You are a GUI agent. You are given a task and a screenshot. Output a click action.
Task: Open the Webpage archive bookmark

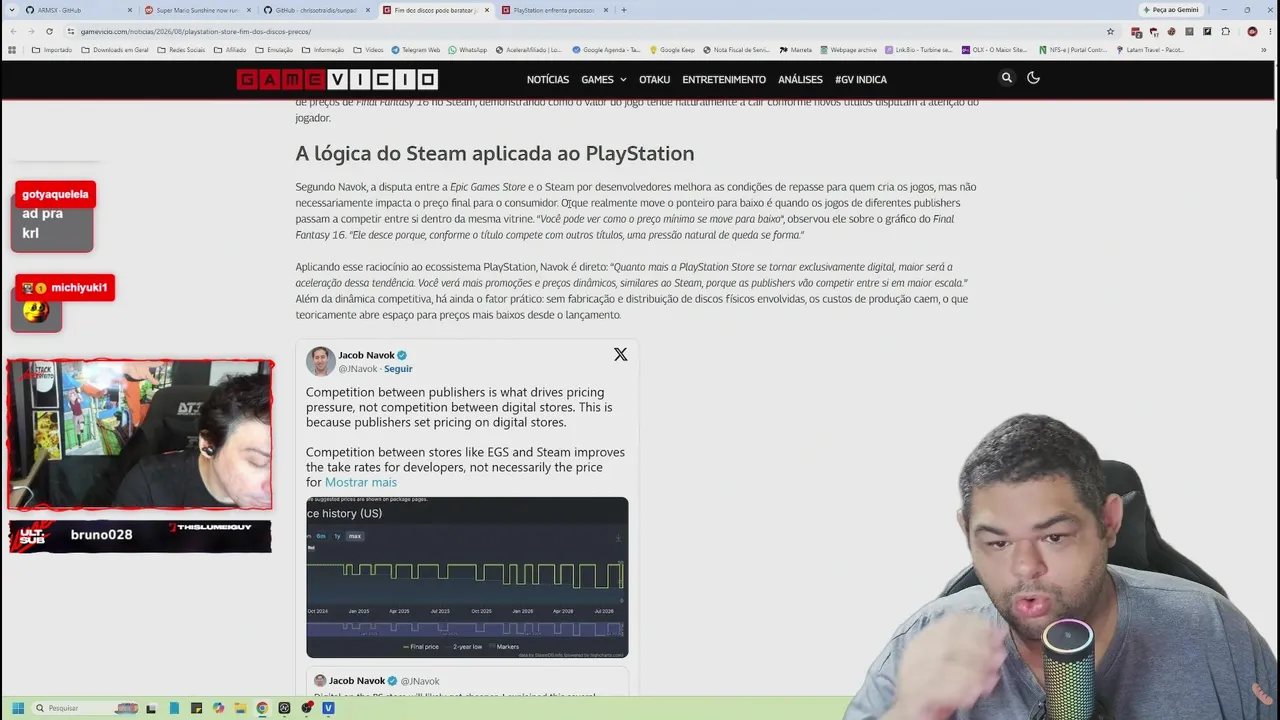(x=848, y=49)
